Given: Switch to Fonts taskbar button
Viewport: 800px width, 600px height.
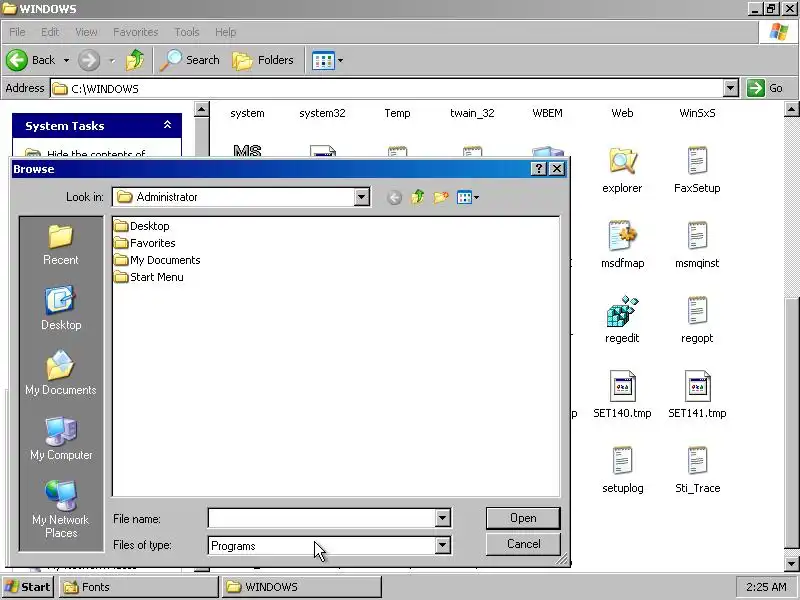Looking at the screenshot, I should coord(138,587).
